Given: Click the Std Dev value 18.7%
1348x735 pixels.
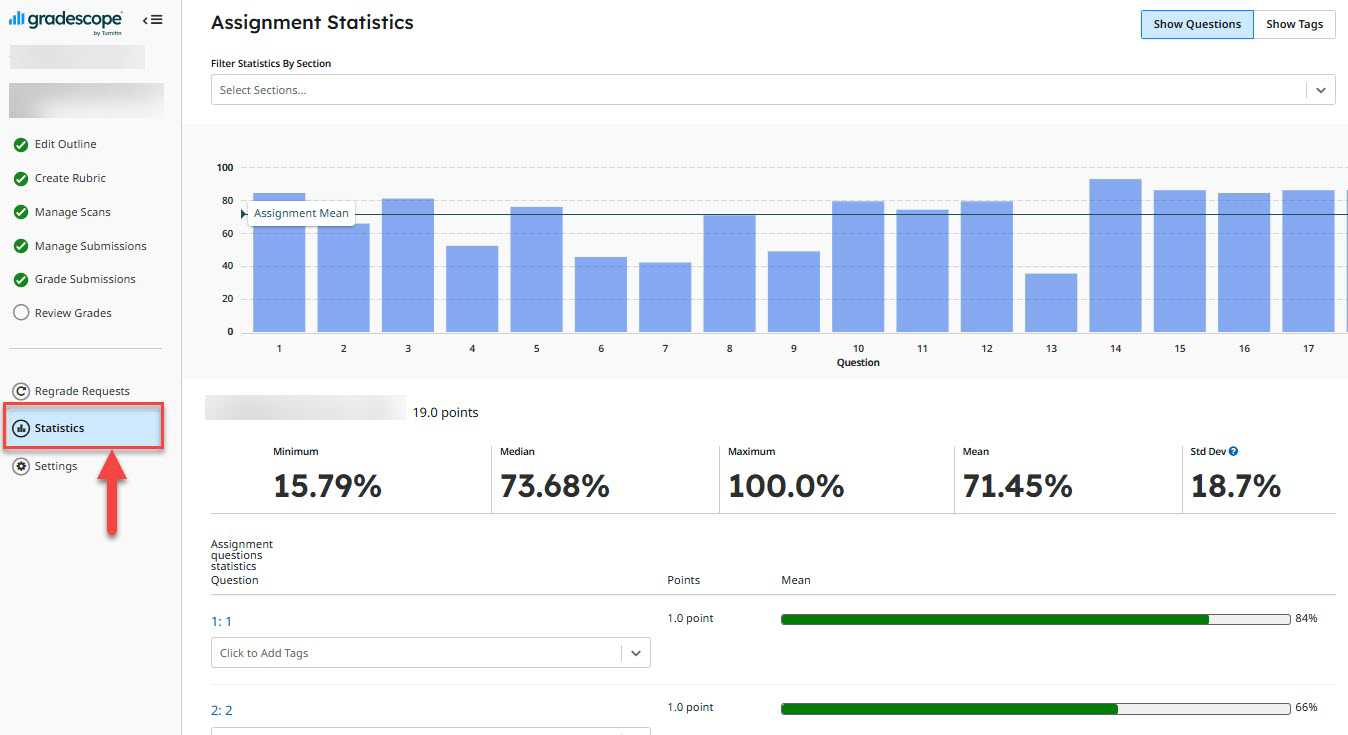Looking at the screenshot, I should (x=1235, y=486).
